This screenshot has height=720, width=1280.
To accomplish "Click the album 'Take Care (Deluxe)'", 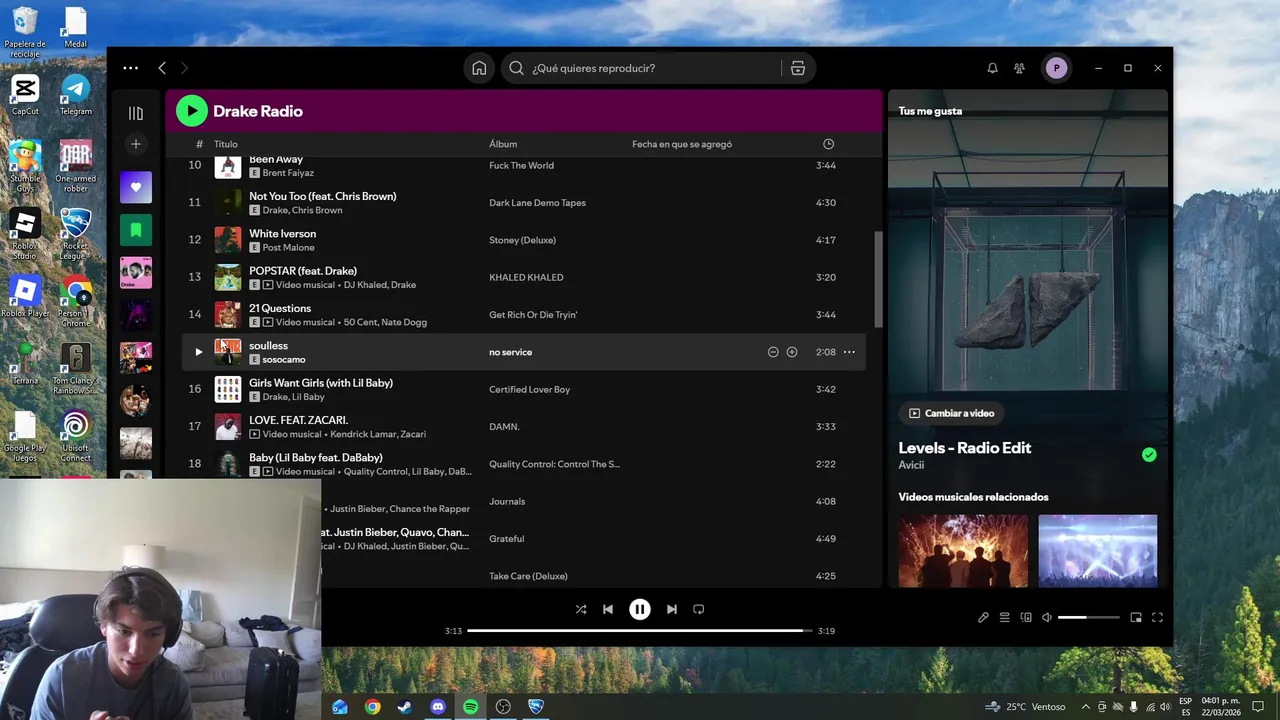I will (528, 576).
